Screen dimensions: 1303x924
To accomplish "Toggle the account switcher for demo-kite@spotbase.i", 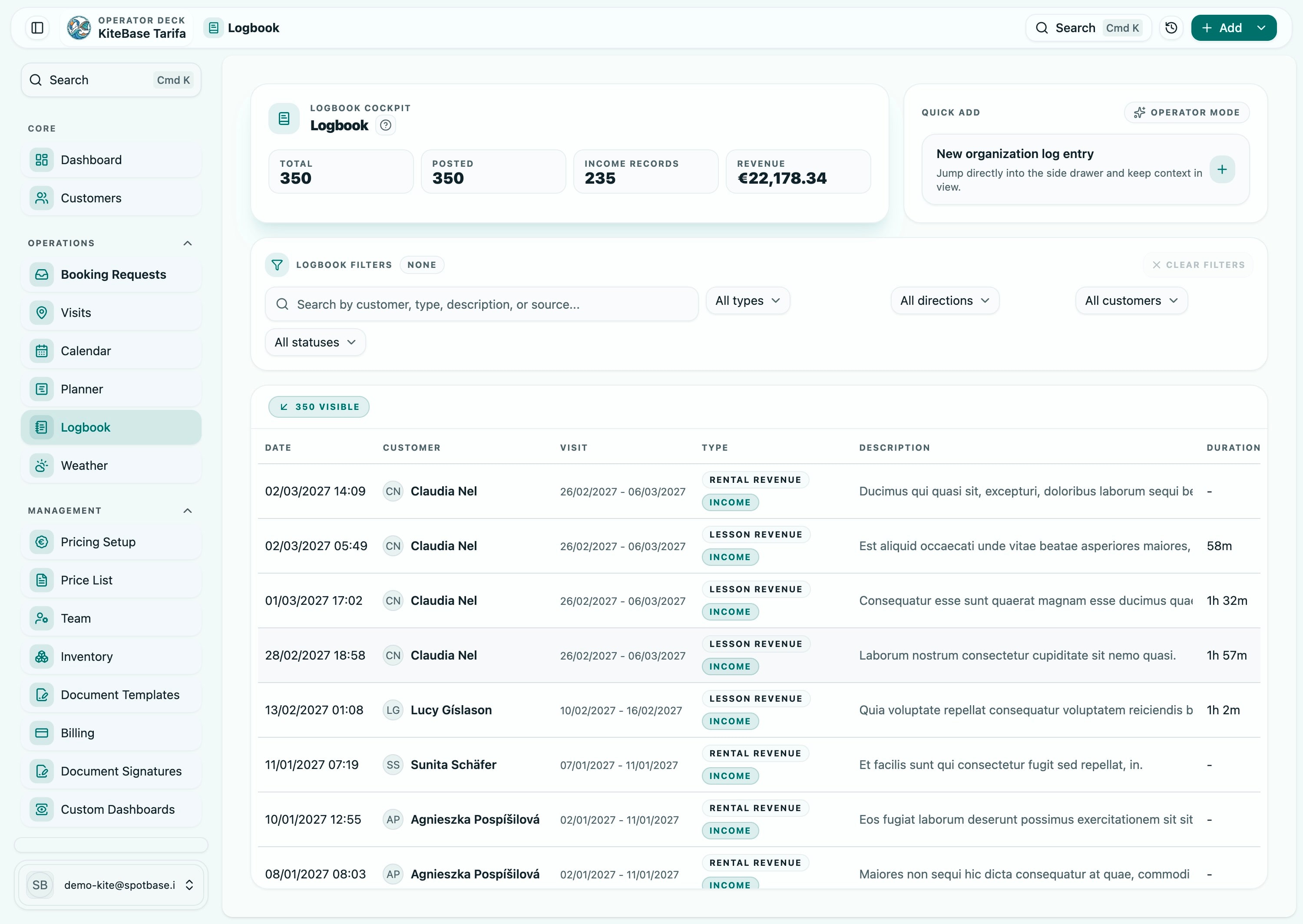I will (189, 885).
